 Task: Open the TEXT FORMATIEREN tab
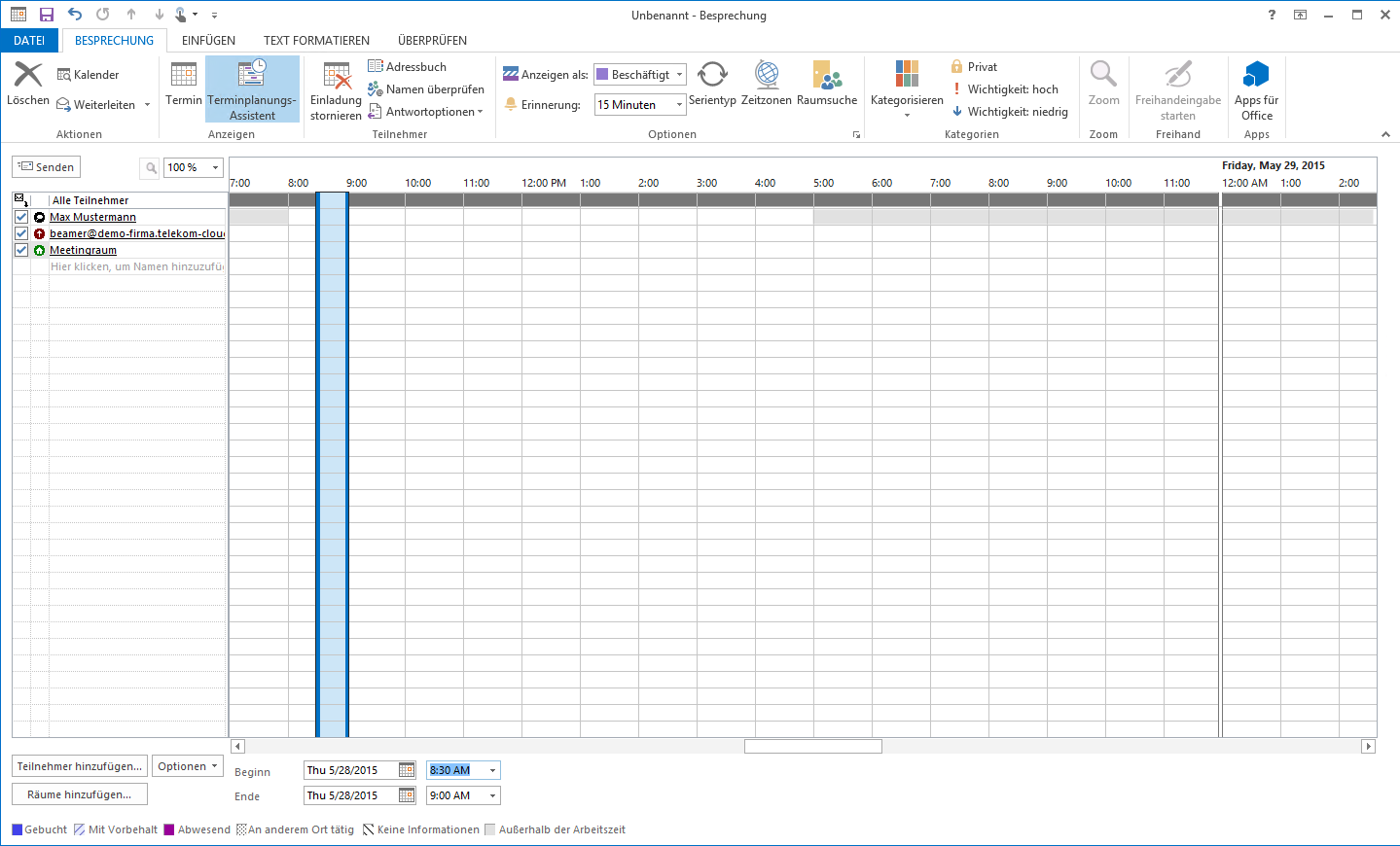[316, 40]
